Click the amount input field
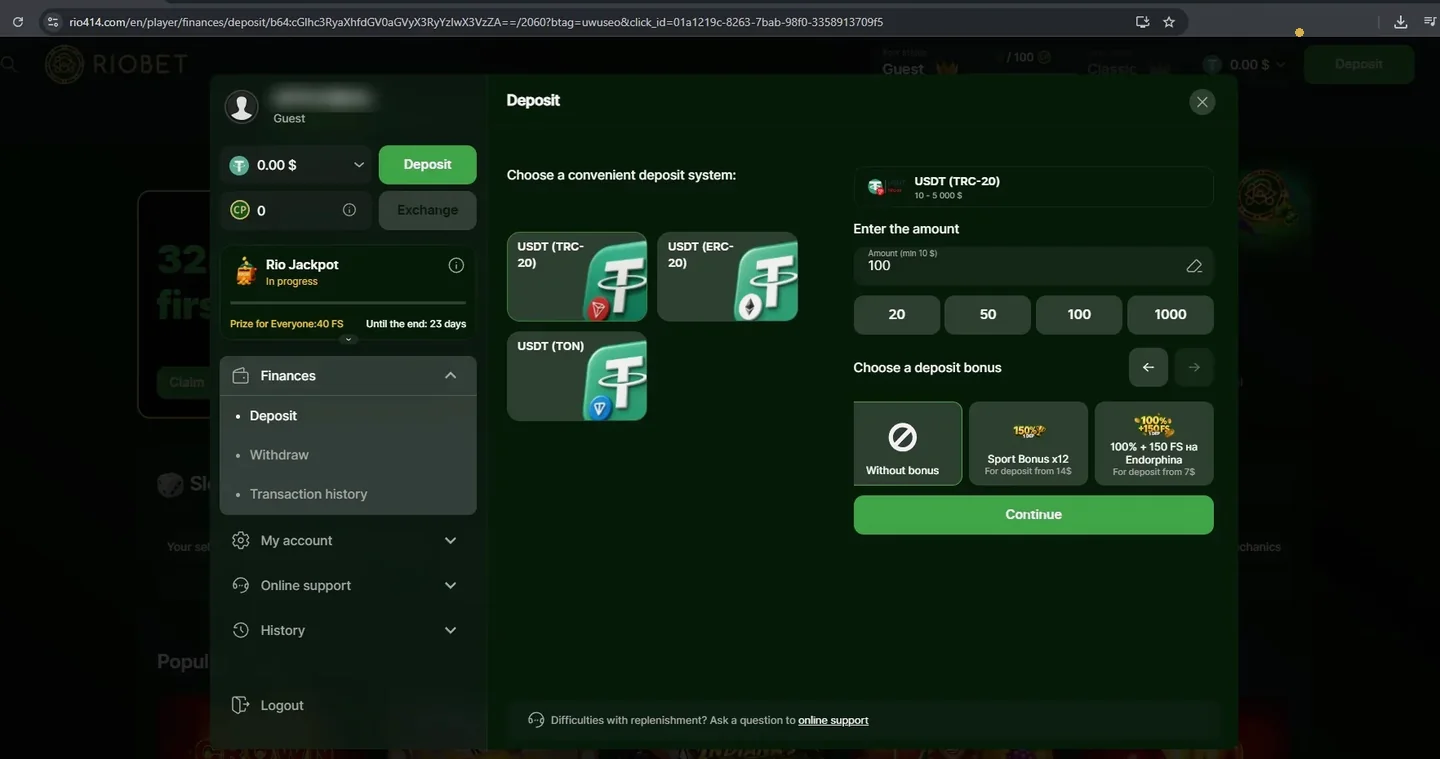The width and height of the screenshot is (1440, 759). point(1033,266)
